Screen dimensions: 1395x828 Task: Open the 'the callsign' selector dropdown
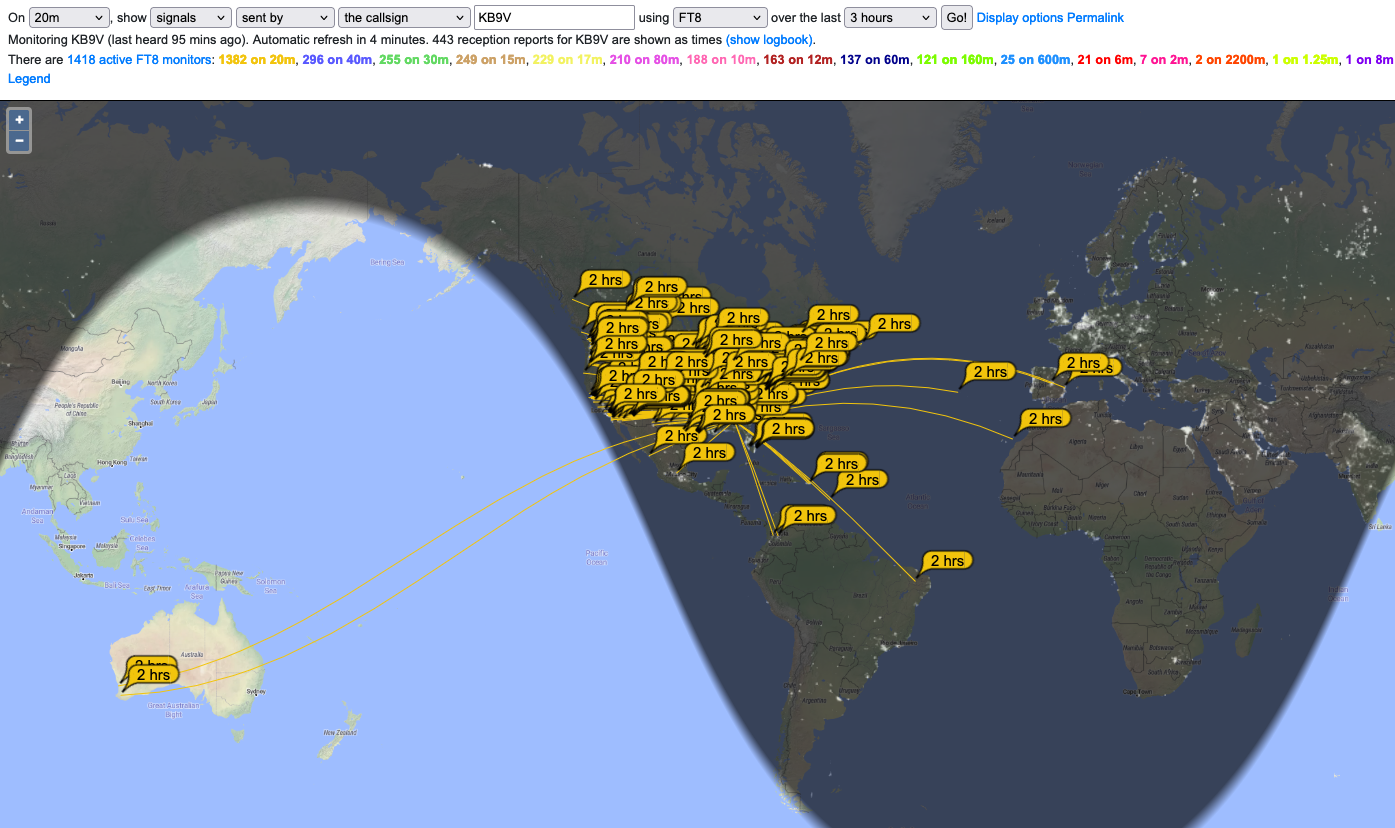(404, 18)
